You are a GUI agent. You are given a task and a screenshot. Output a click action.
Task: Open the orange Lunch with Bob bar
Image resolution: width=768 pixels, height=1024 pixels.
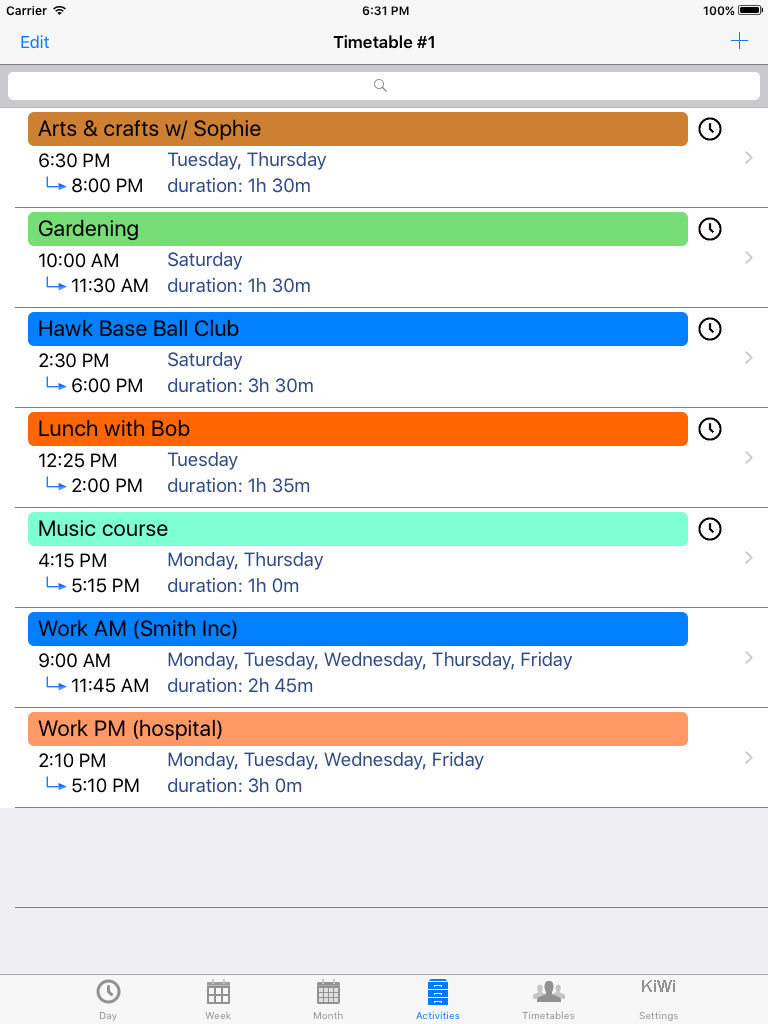point(358,429)
